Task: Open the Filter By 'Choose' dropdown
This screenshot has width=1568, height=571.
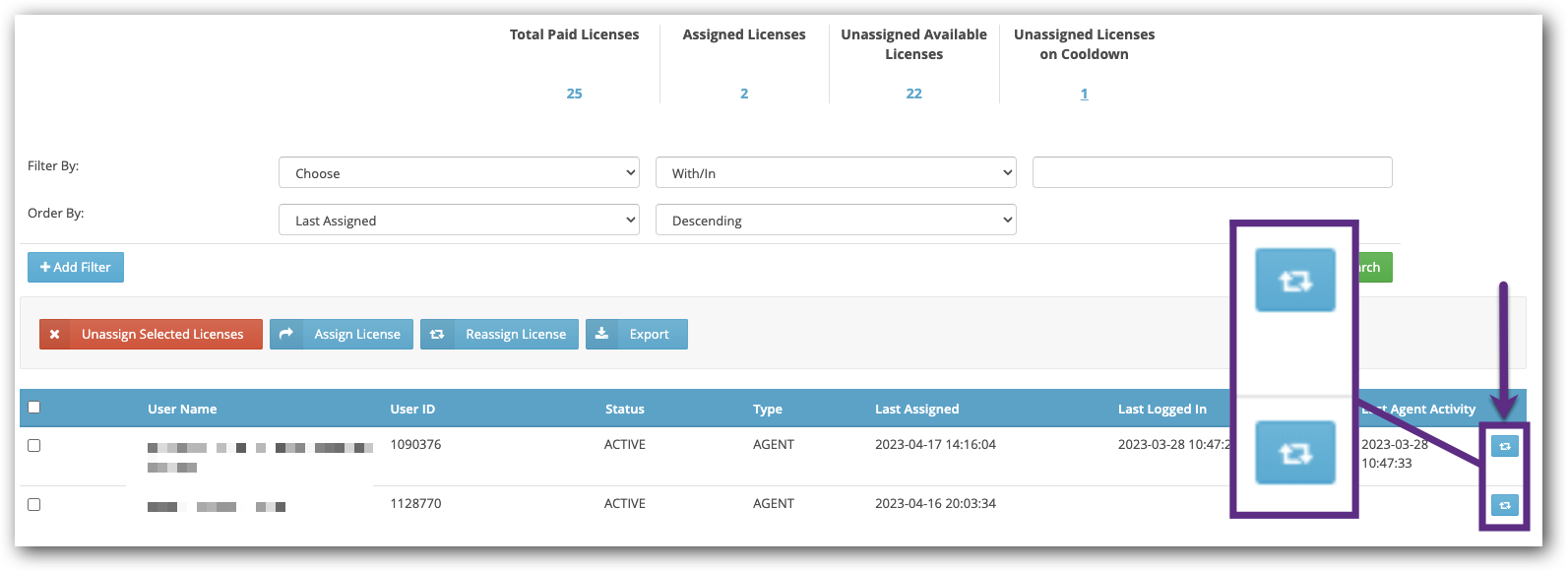Action: click(x=459, y=173)
